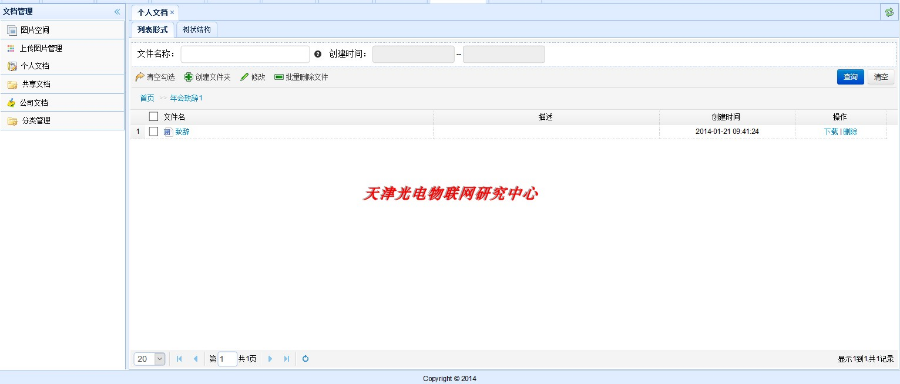Check the checkbox for row 致辞
Image resolution: width=900 pixels, height=384 pixels.
(x=153, y=131)
